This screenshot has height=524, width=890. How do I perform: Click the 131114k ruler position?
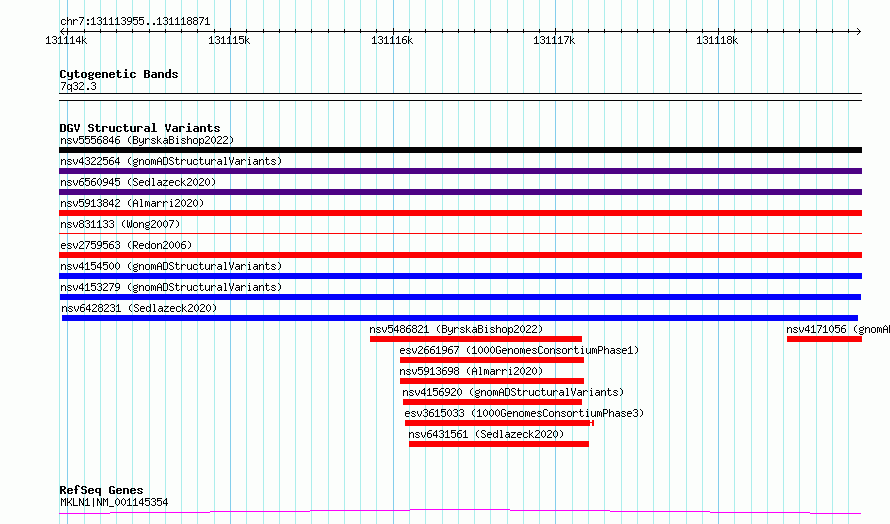pyautogui.click(x=66, y=40)
